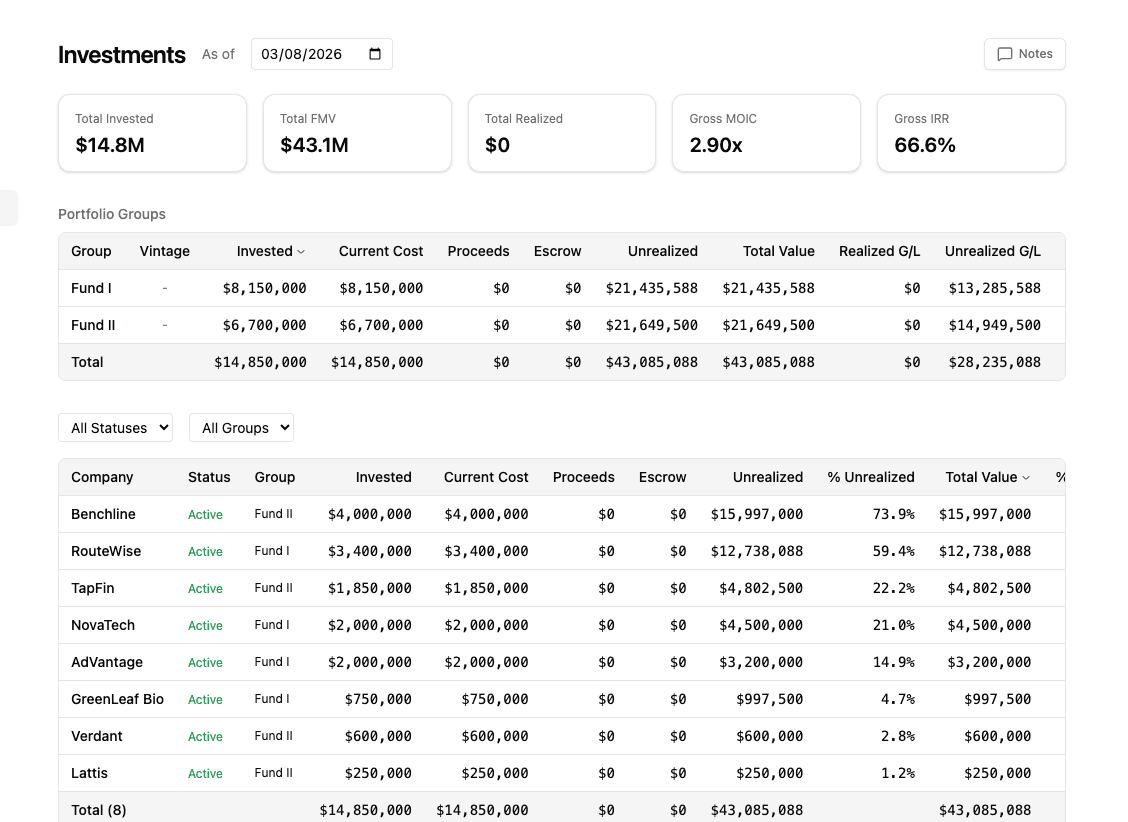This screenshot has height=822, width=1128.
Task: Open the NovaTech company row
Action: (x=562, y=626)
